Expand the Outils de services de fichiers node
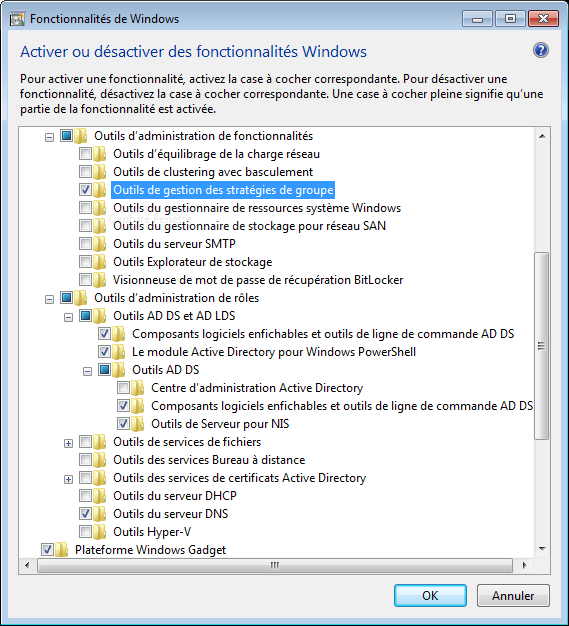The height and width of the screenshot is (626, 569). tap(68, 443)
